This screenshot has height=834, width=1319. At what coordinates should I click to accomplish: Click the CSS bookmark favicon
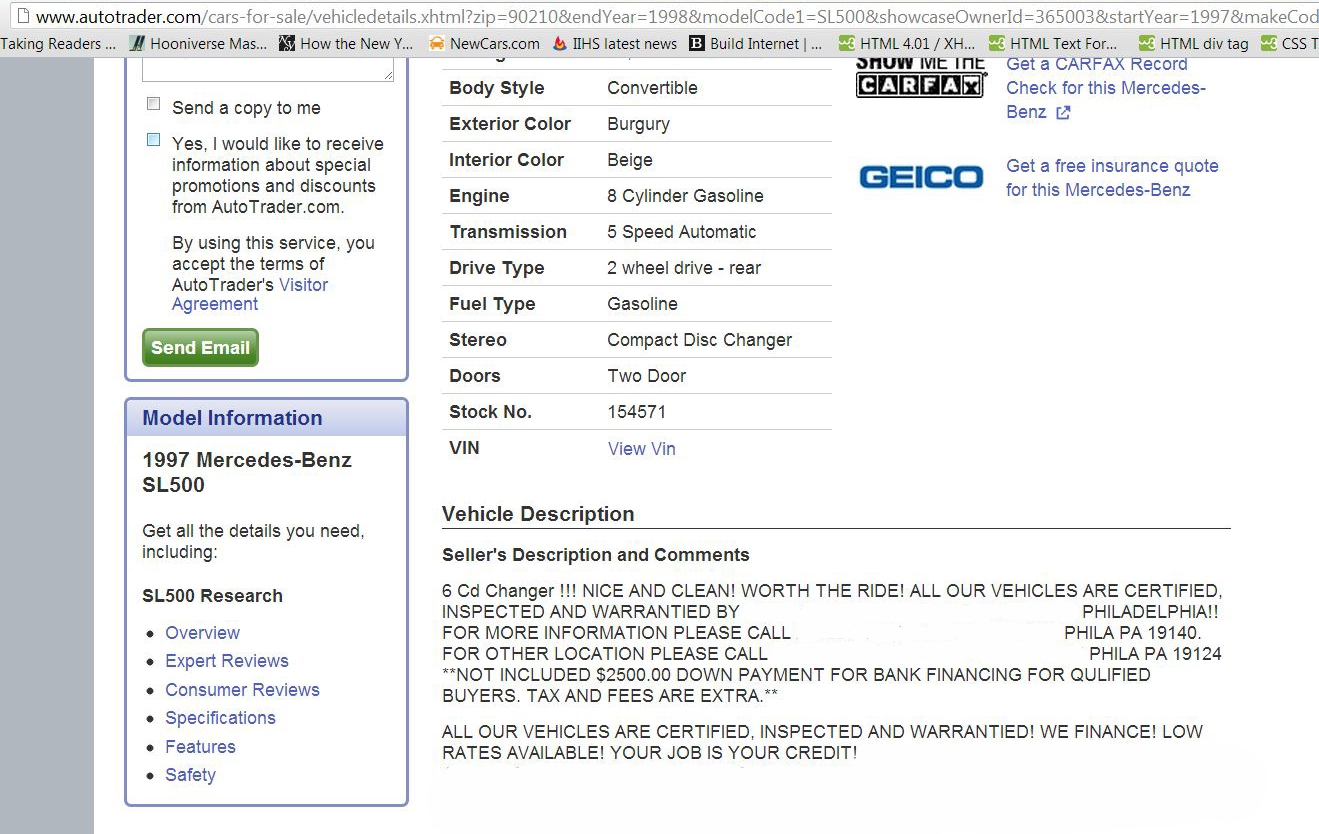1269,44
